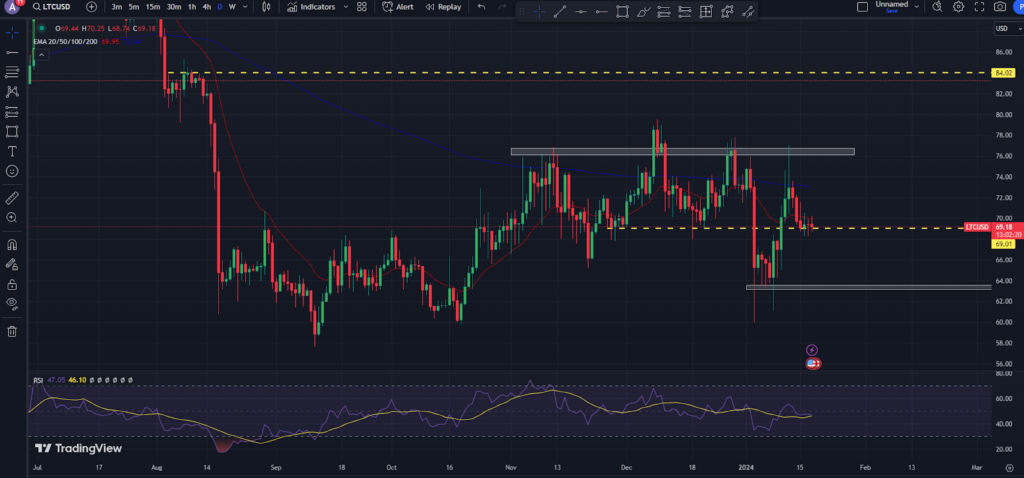Select horizontal ray in favorites toolbar
1024x478 pixels.
601,11
